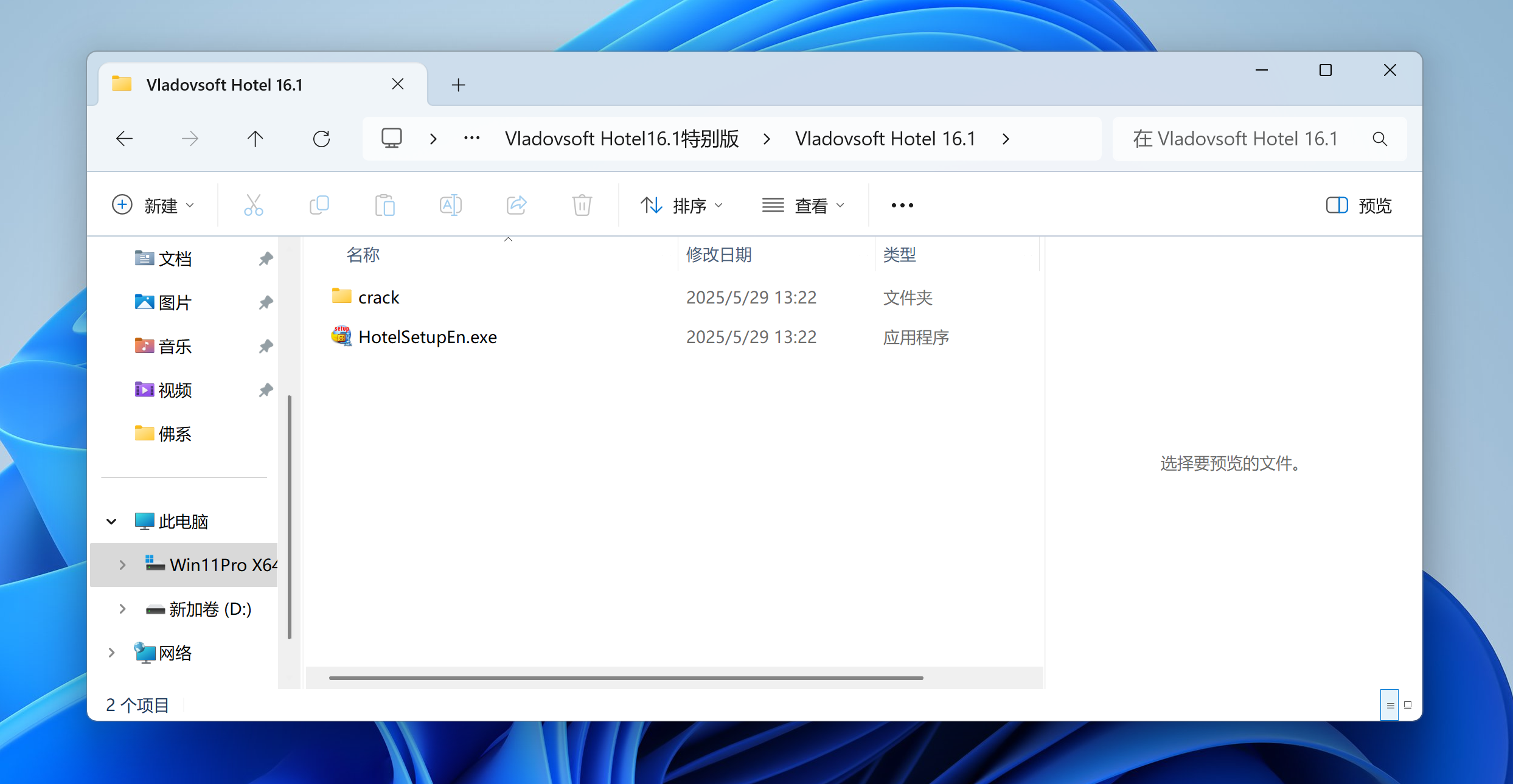
Task: Open a new tab with plus button
Action: coord(458,85)
